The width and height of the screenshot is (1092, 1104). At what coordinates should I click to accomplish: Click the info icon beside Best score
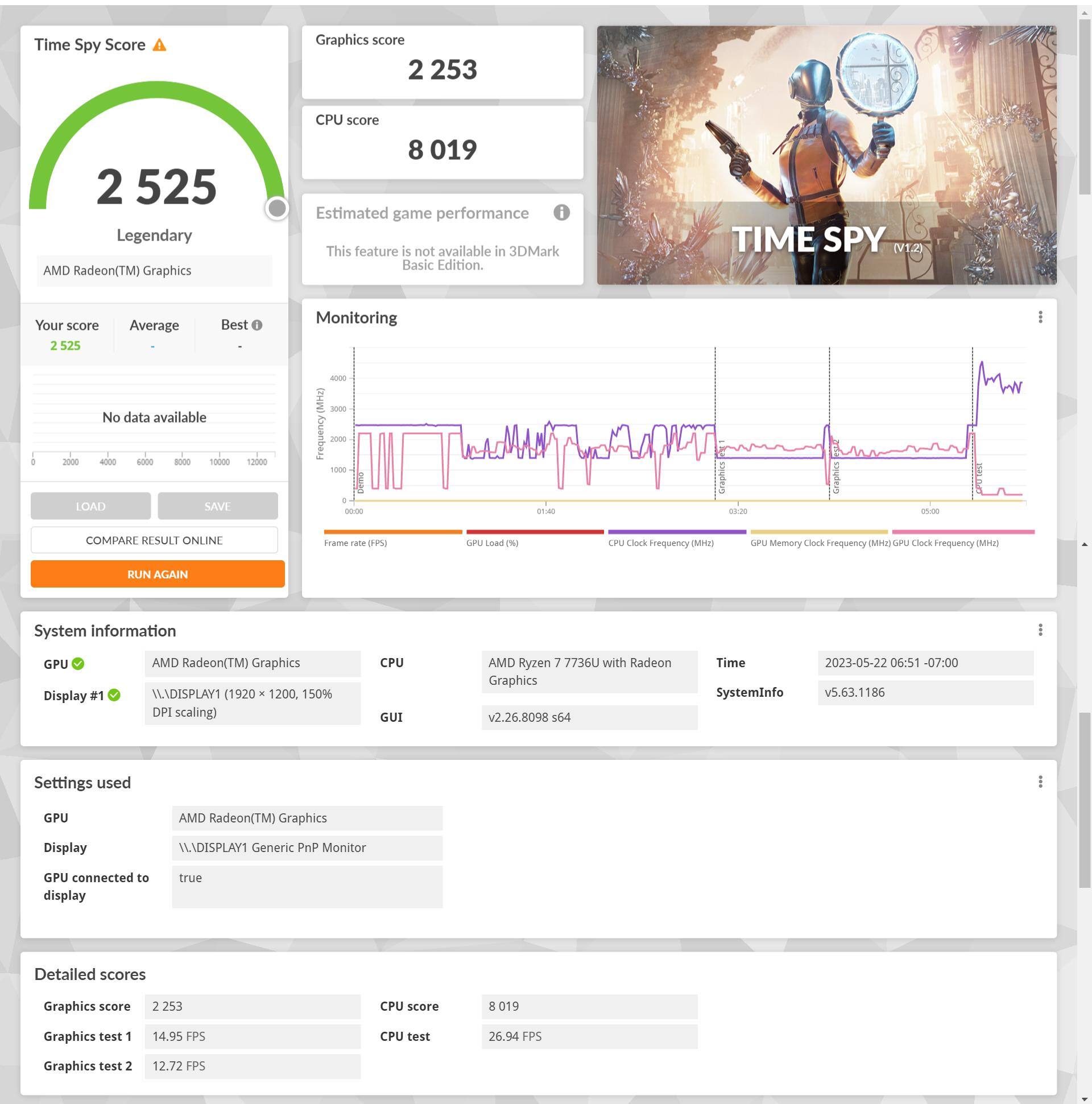pos(257,325)
